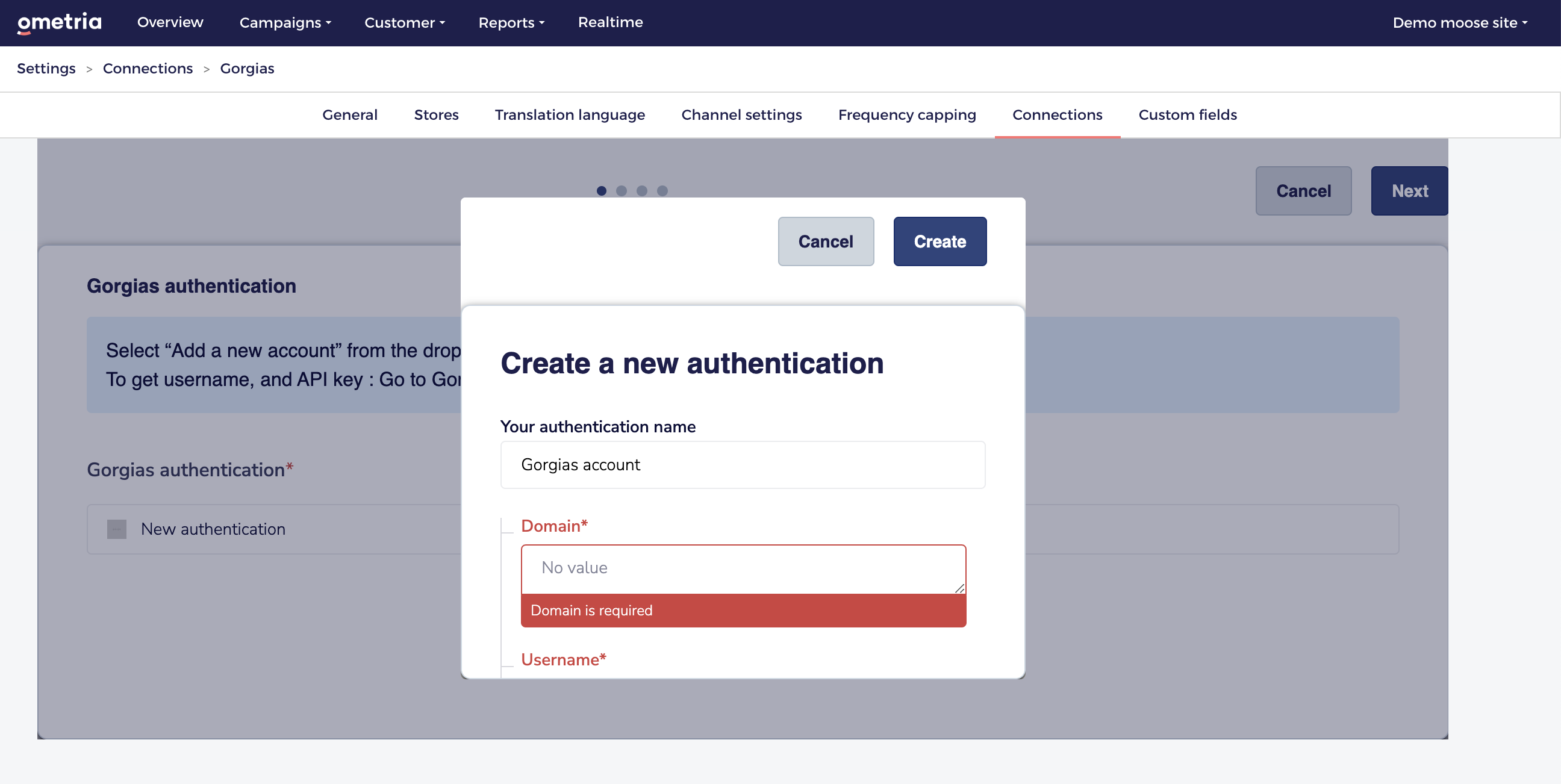Click the 'Domain is required' error message
1561x784 pixels.
743,610
